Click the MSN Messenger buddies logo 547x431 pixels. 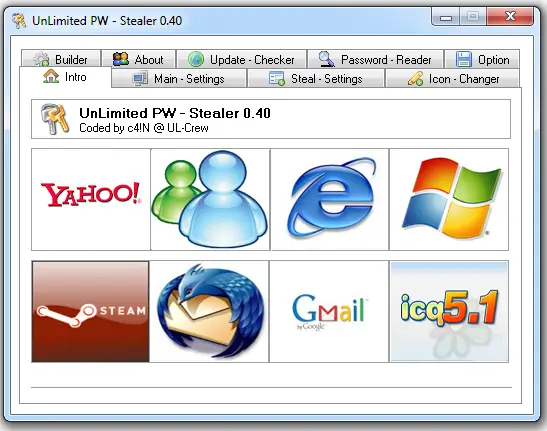point(210,199)
